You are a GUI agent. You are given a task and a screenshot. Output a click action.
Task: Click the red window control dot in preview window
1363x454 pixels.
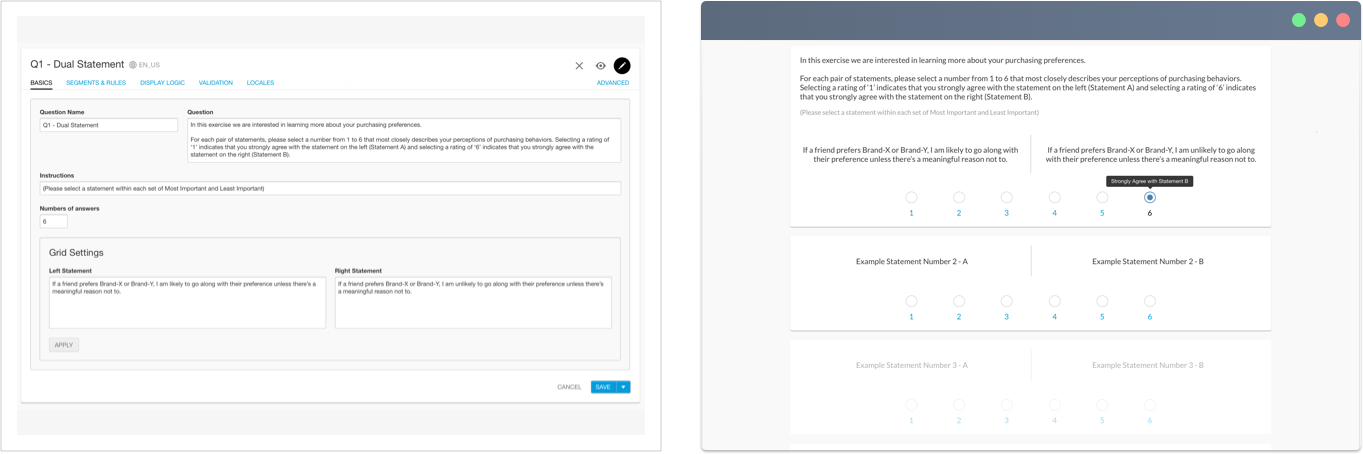coord(1343,20)
